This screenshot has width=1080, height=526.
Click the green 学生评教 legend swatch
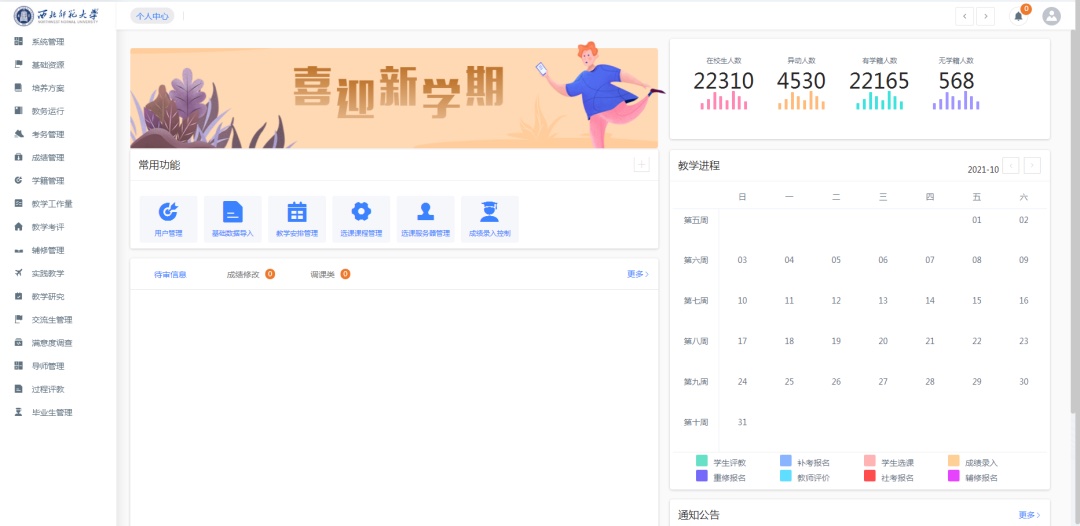pos(702,462)
